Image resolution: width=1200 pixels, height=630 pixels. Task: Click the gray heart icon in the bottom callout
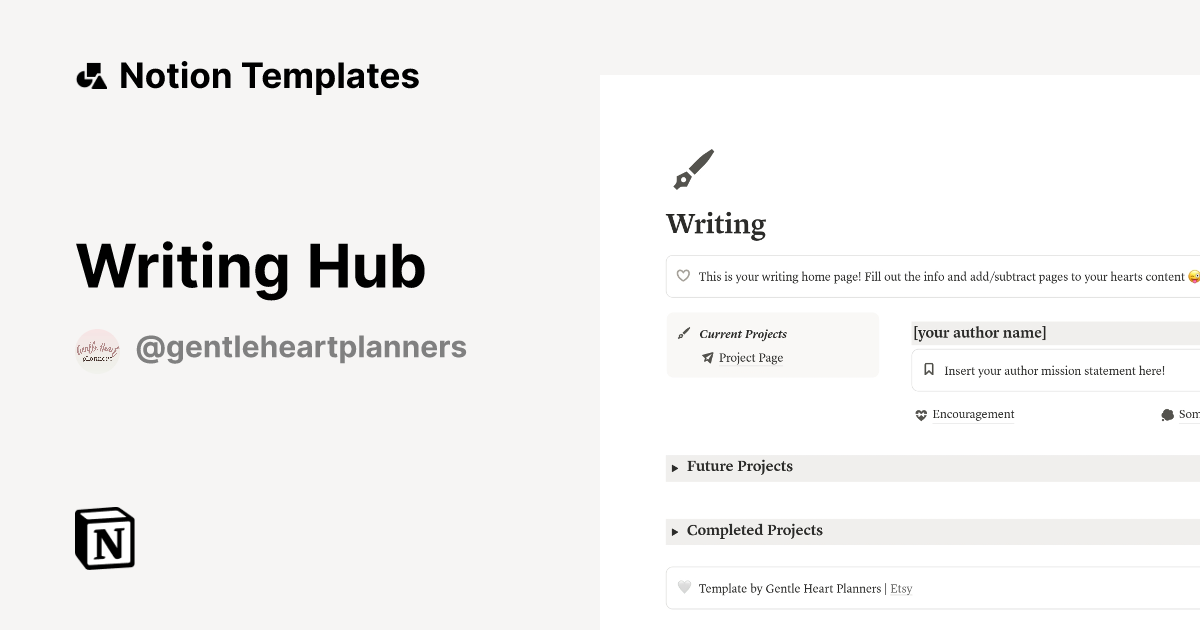click(x=684, y=588)
